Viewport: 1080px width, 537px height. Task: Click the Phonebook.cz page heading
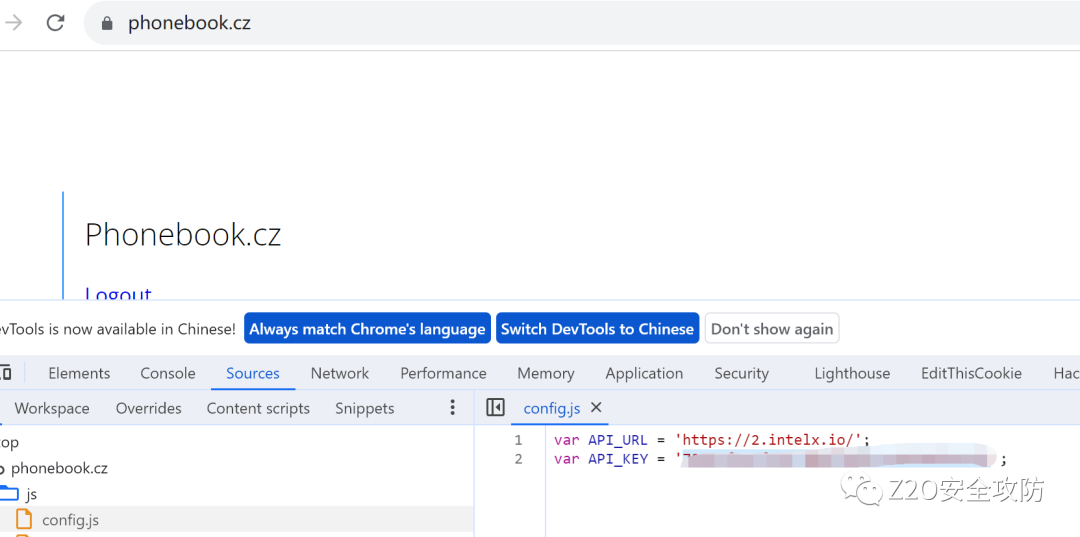point(183,235)
